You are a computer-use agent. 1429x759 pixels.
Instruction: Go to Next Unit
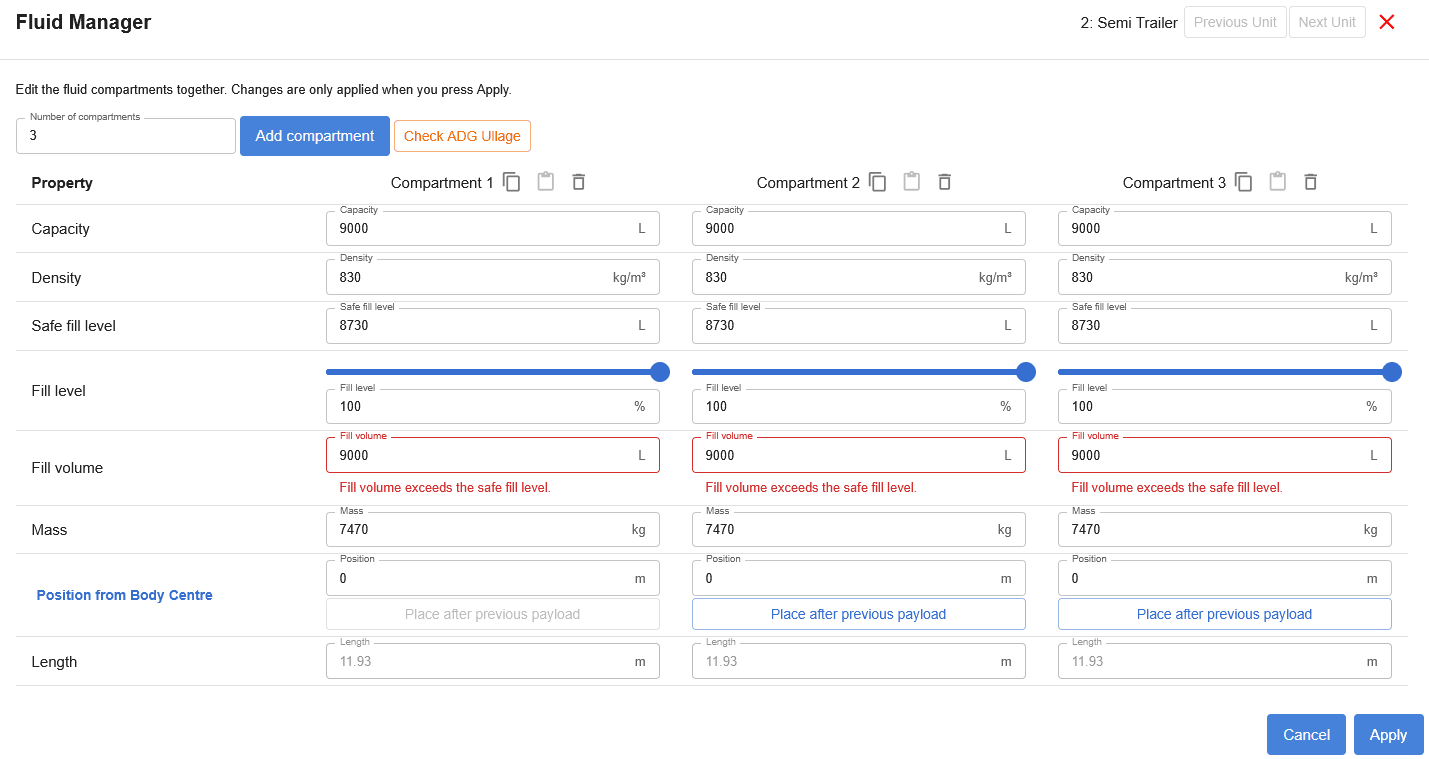1327,22
